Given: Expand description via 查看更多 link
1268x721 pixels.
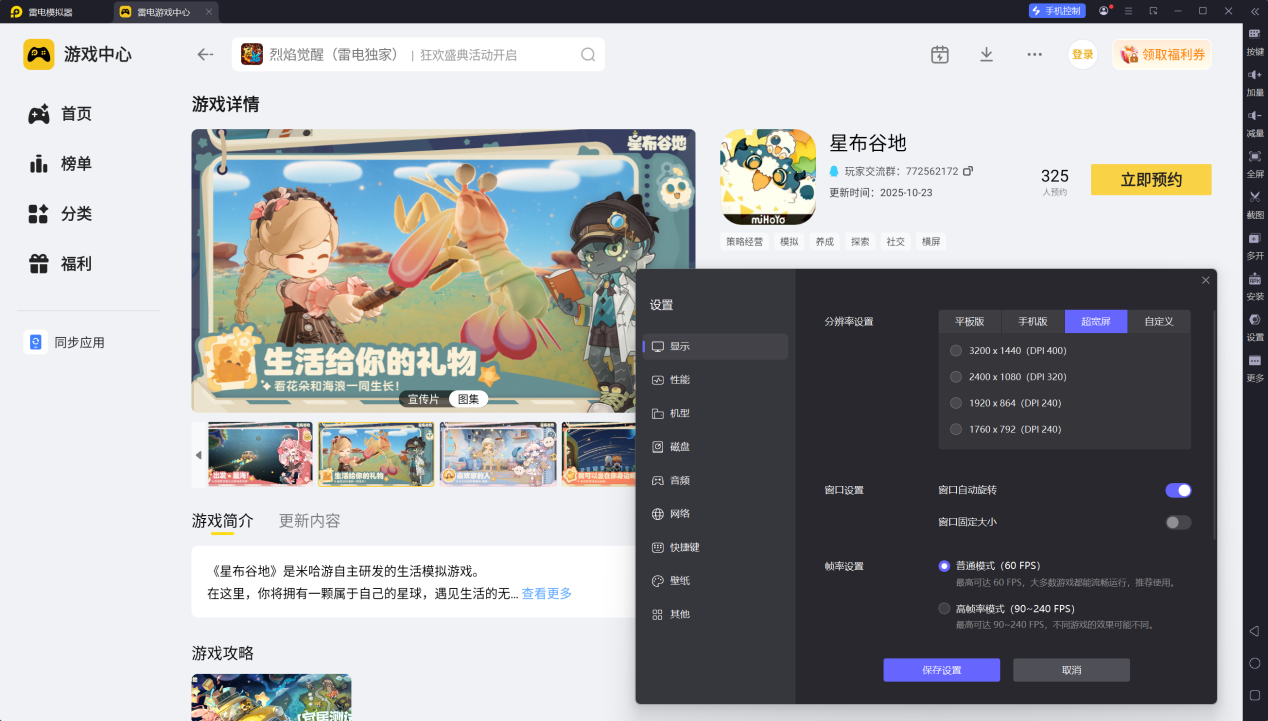Looking at the screenshot, I should pyautogui.click(x=546, y=593).
